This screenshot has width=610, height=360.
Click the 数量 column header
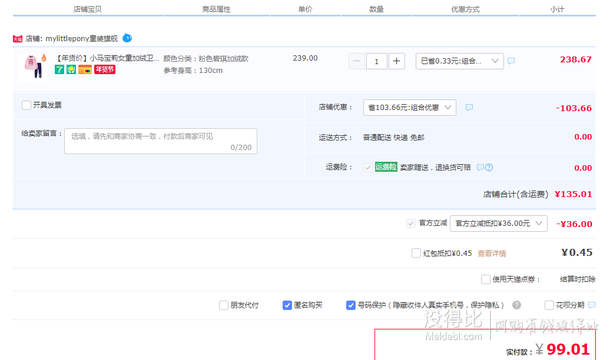(x=376, y=9)
